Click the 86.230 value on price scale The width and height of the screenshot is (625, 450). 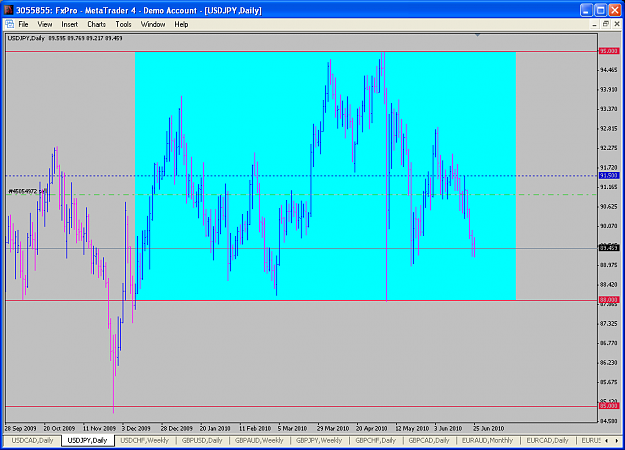pyautogui.click(x=609, y=362)
